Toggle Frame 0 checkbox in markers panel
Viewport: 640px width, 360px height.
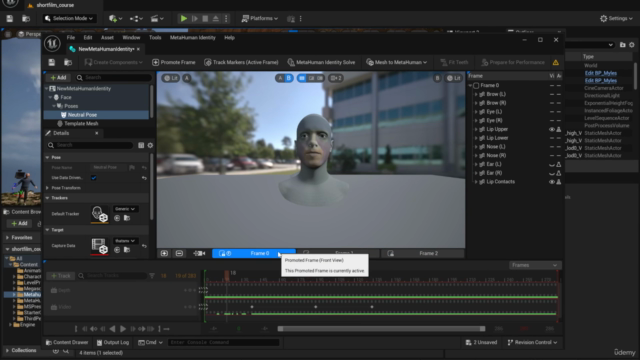(x=476, y=86)
